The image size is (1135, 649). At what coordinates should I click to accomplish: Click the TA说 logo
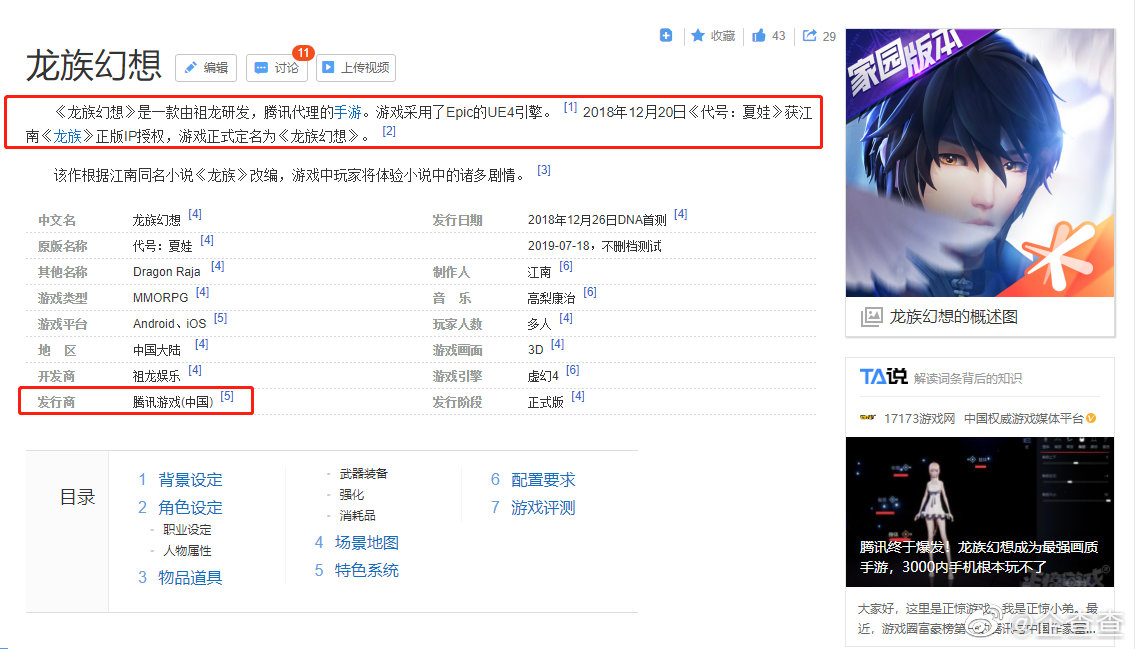tap(883, 377)
